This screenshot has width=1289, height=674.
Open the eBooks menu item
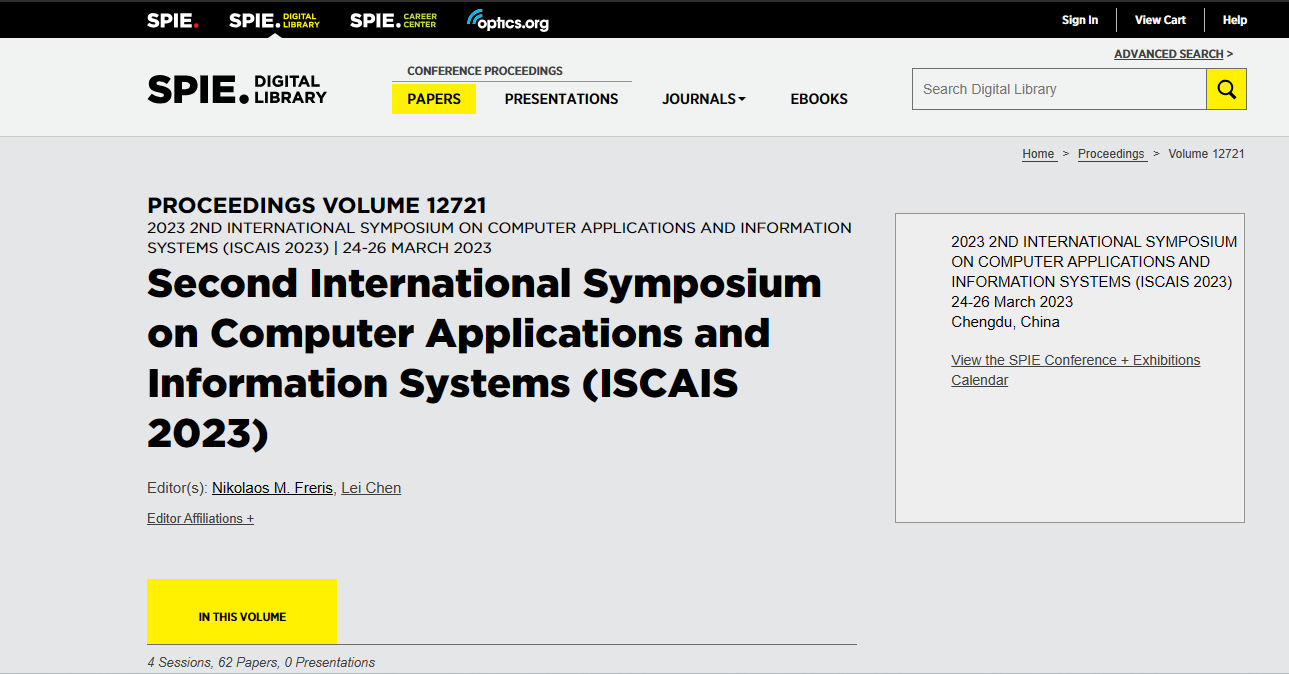coord(819,99)
